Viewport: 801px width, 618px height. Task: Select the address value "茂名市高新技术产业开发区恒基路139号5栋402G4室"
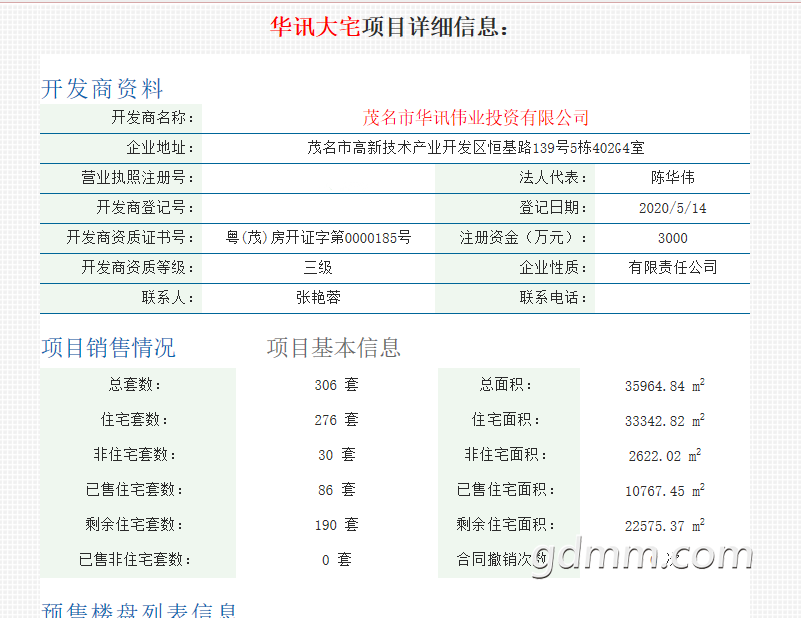coord(476,148)
